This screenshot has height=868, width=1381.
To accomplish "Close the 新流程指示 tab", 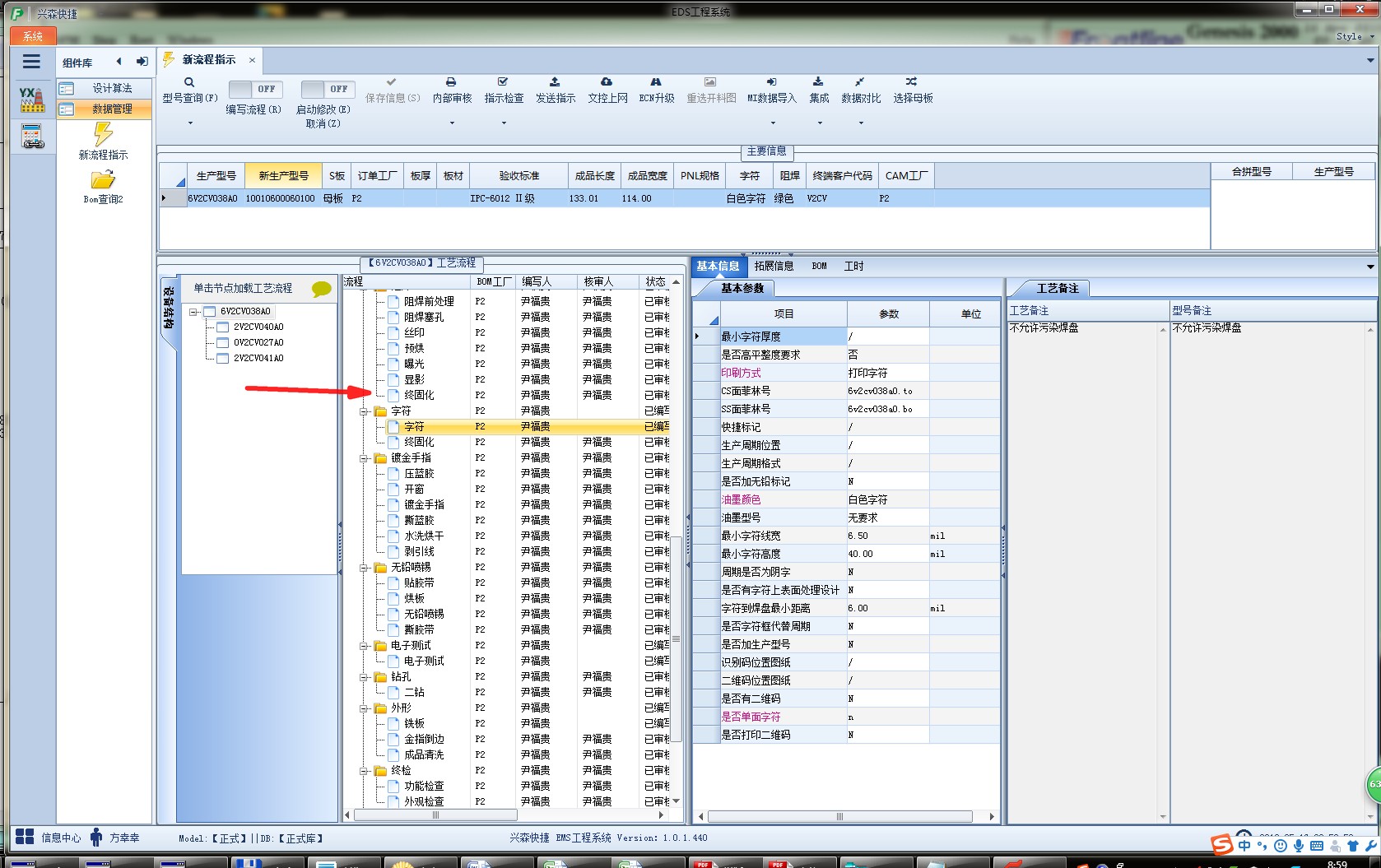I will 252,60.
